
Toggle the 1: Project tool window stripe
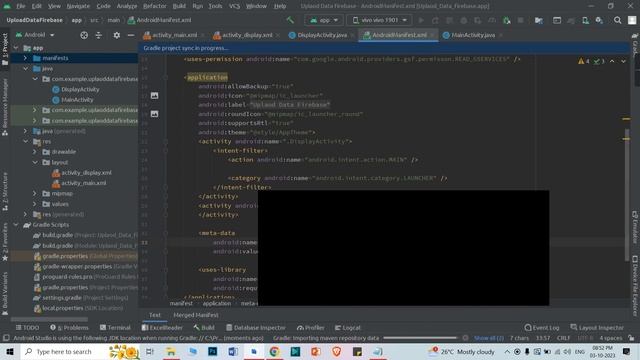pos(5,49)
